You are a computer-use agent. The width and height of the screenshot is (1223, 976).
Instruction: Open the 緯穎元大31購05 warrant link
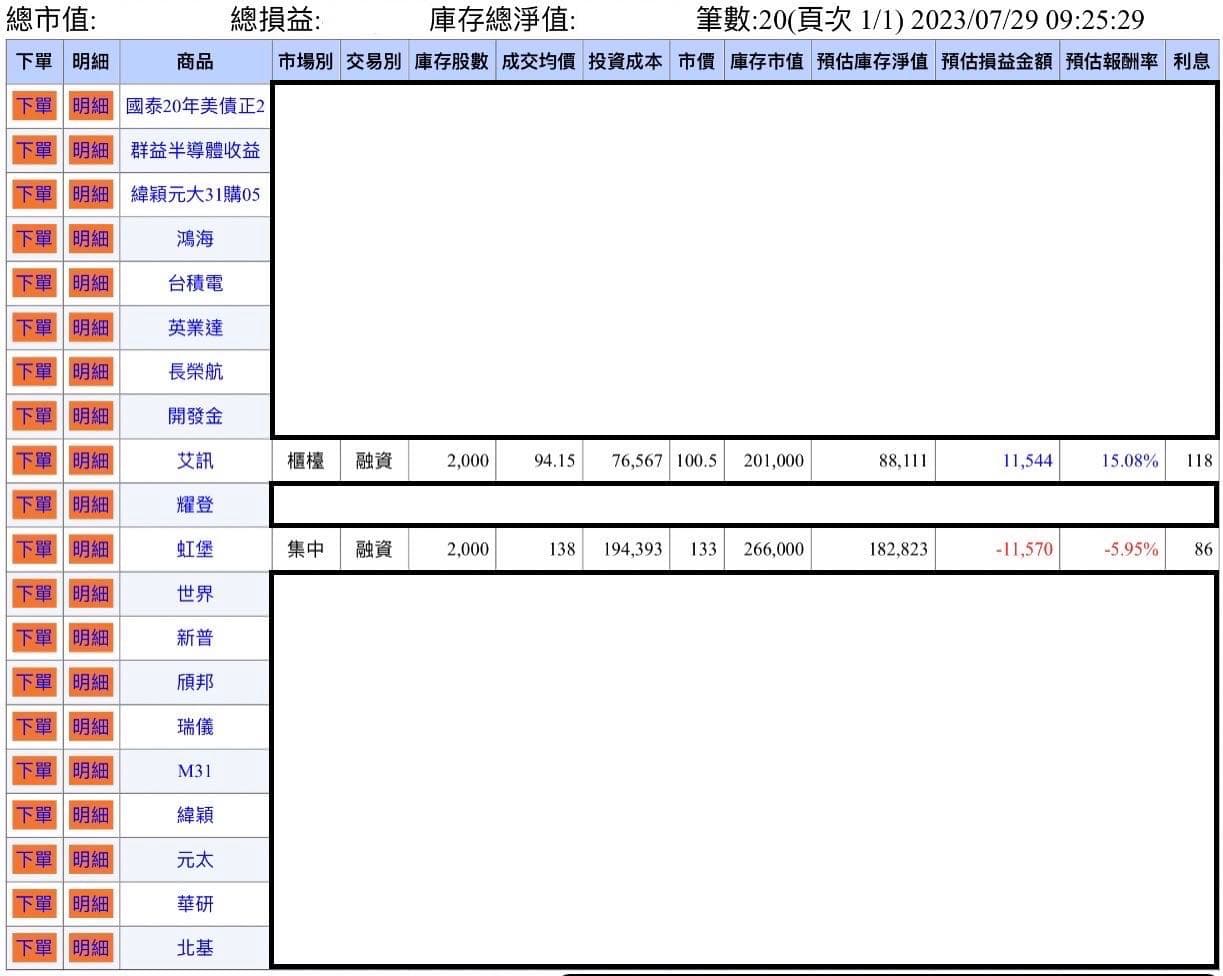[195, 194]
